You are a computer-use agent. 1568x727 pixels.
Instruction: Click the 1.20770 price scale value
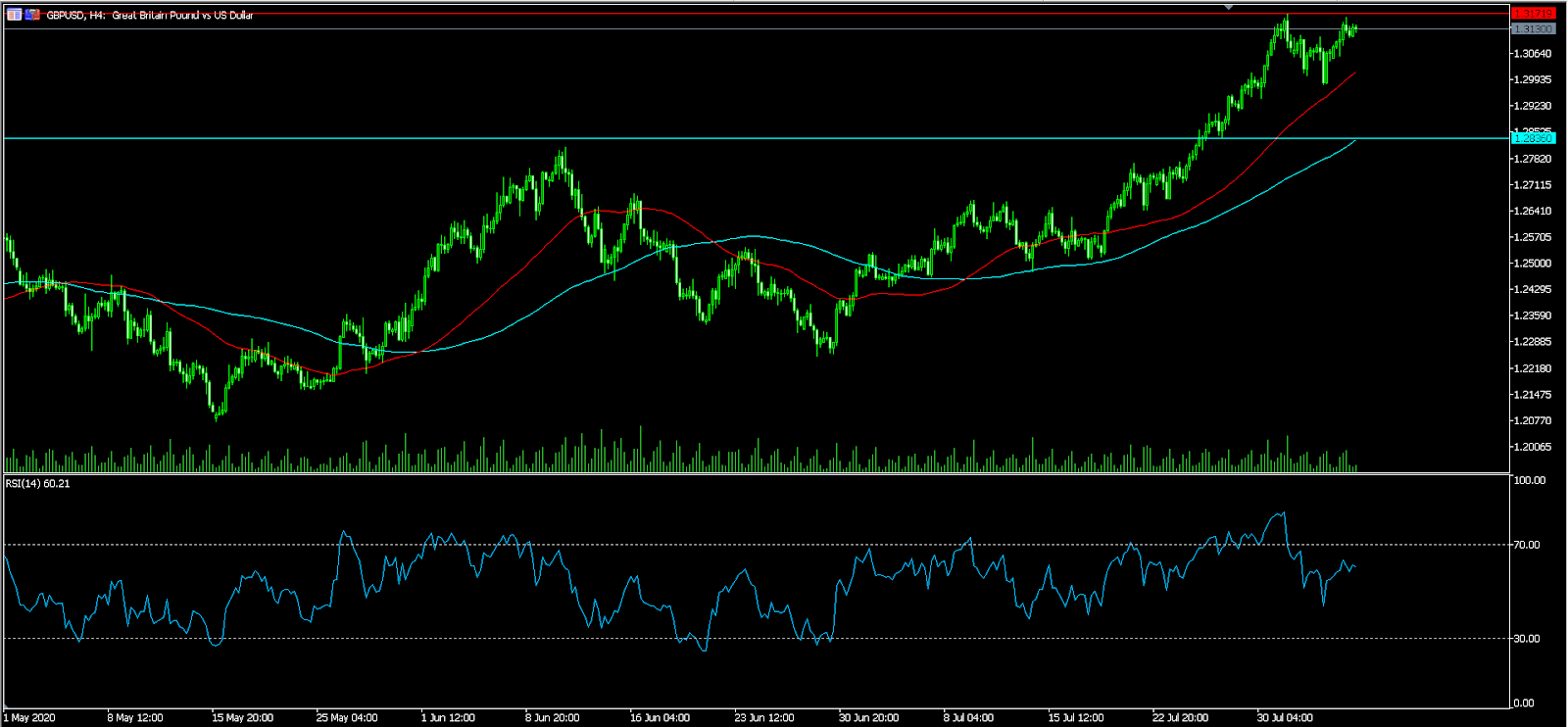1533,420
